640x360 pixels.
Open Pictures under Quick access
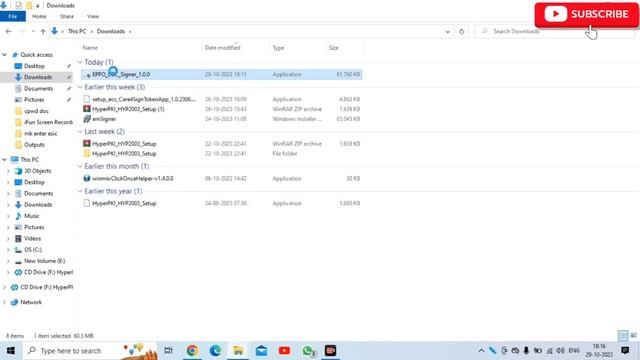pos(34,100)
